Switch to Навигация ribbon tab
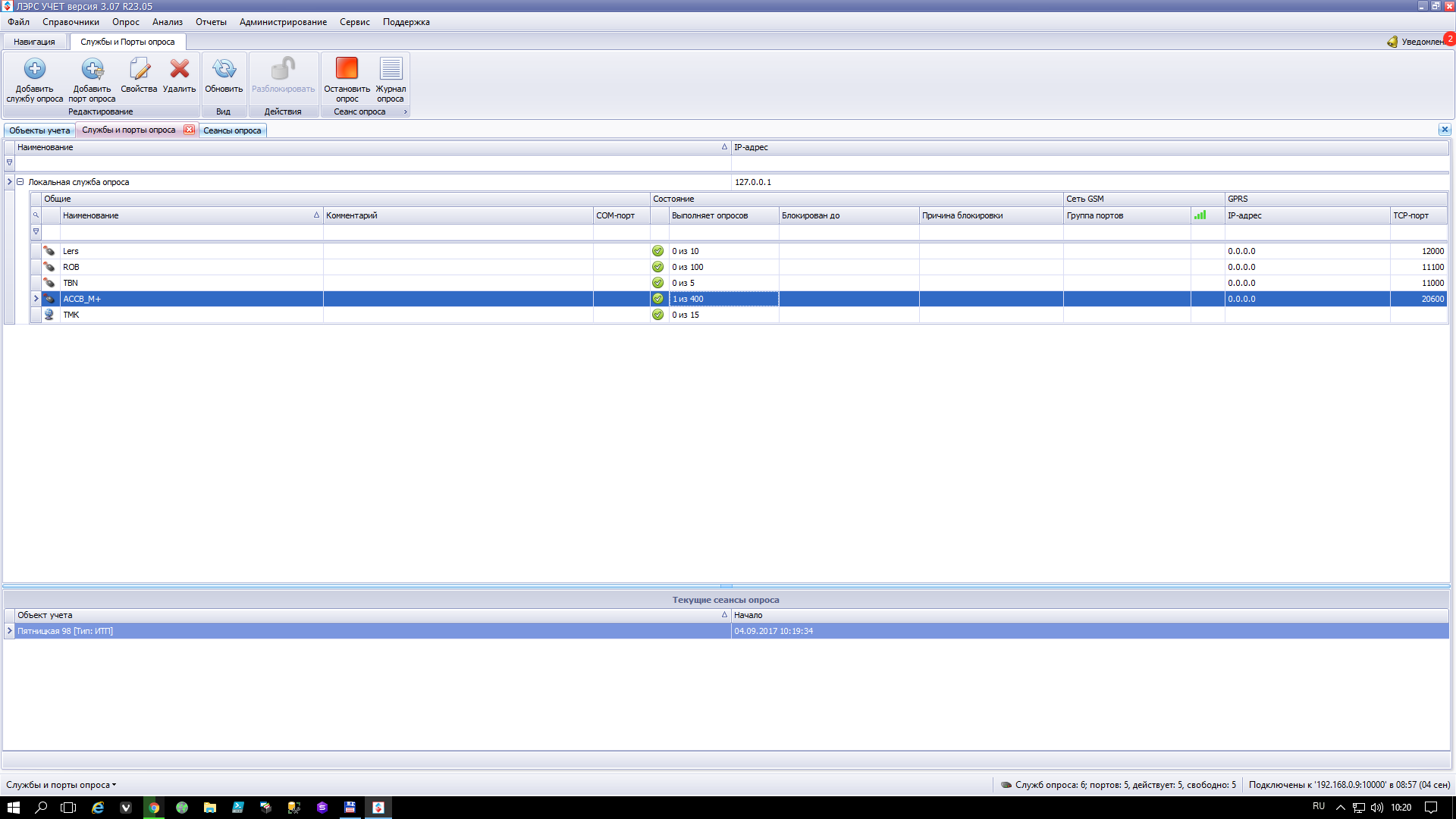The height and width of the screenshot is (819, 1456). (x=35, y=42)
